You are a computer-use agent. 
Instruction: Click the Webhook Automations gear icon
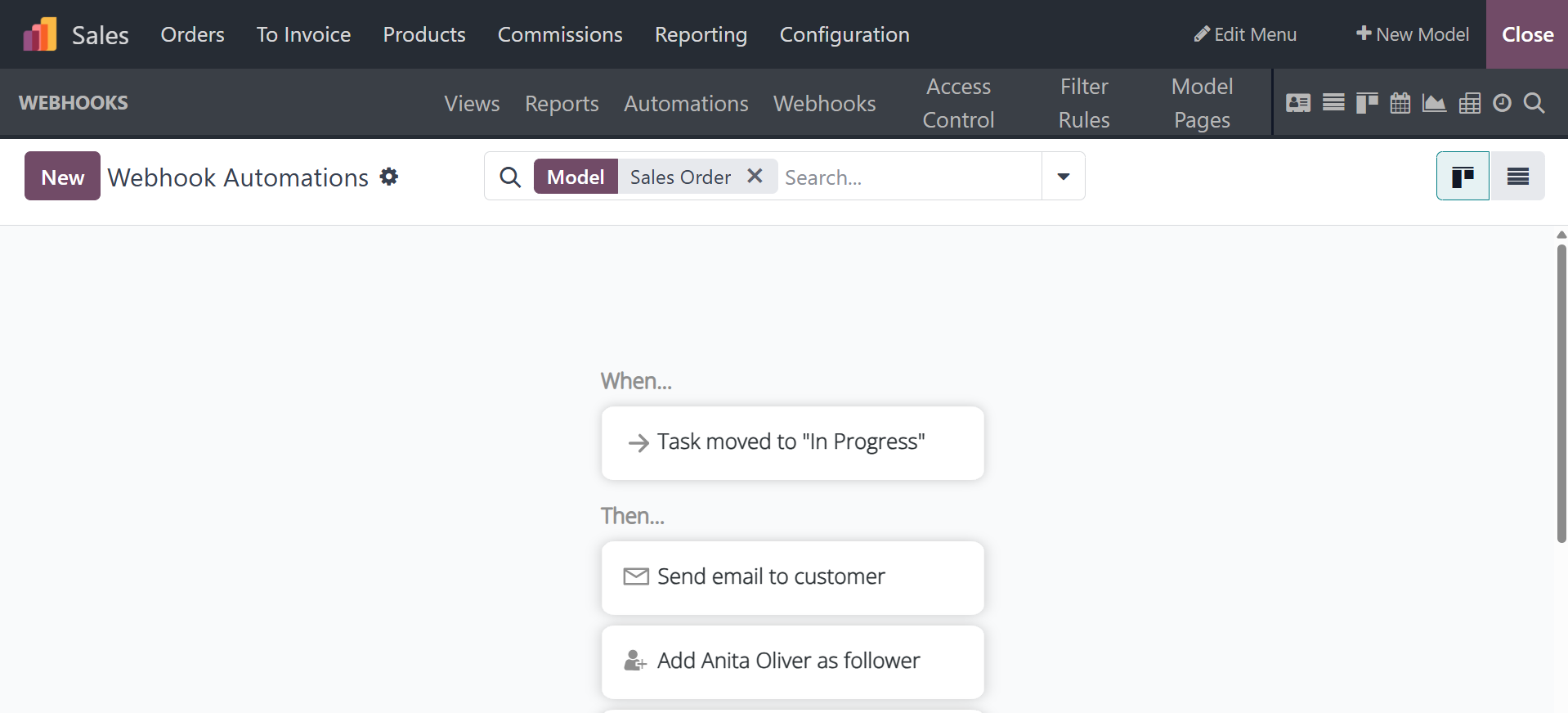(x=389, y=177)
